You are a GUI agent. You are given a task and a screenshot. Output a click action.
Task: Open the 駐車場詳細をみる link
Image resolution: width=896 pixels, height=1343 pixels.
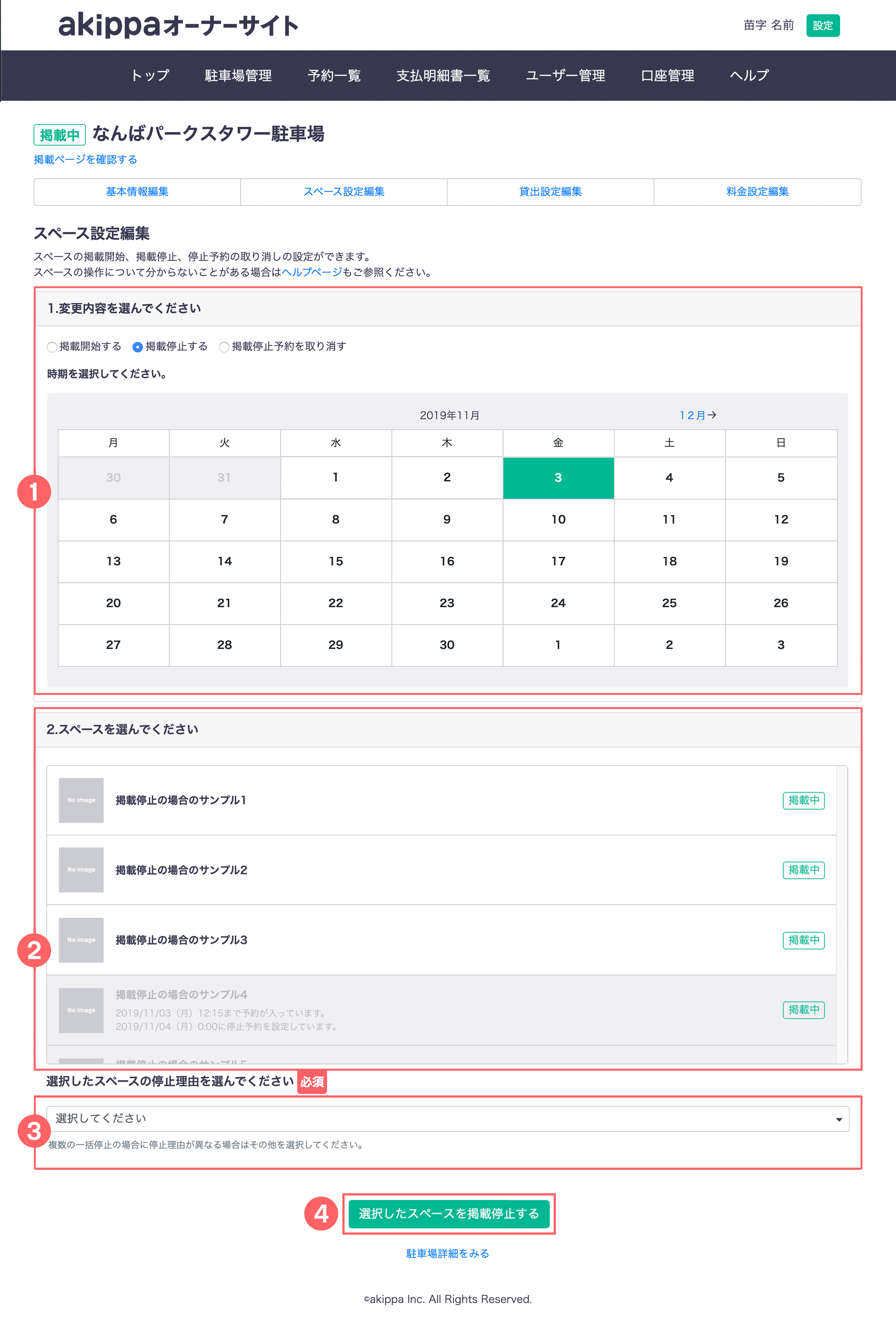[x=447, y=1253]
